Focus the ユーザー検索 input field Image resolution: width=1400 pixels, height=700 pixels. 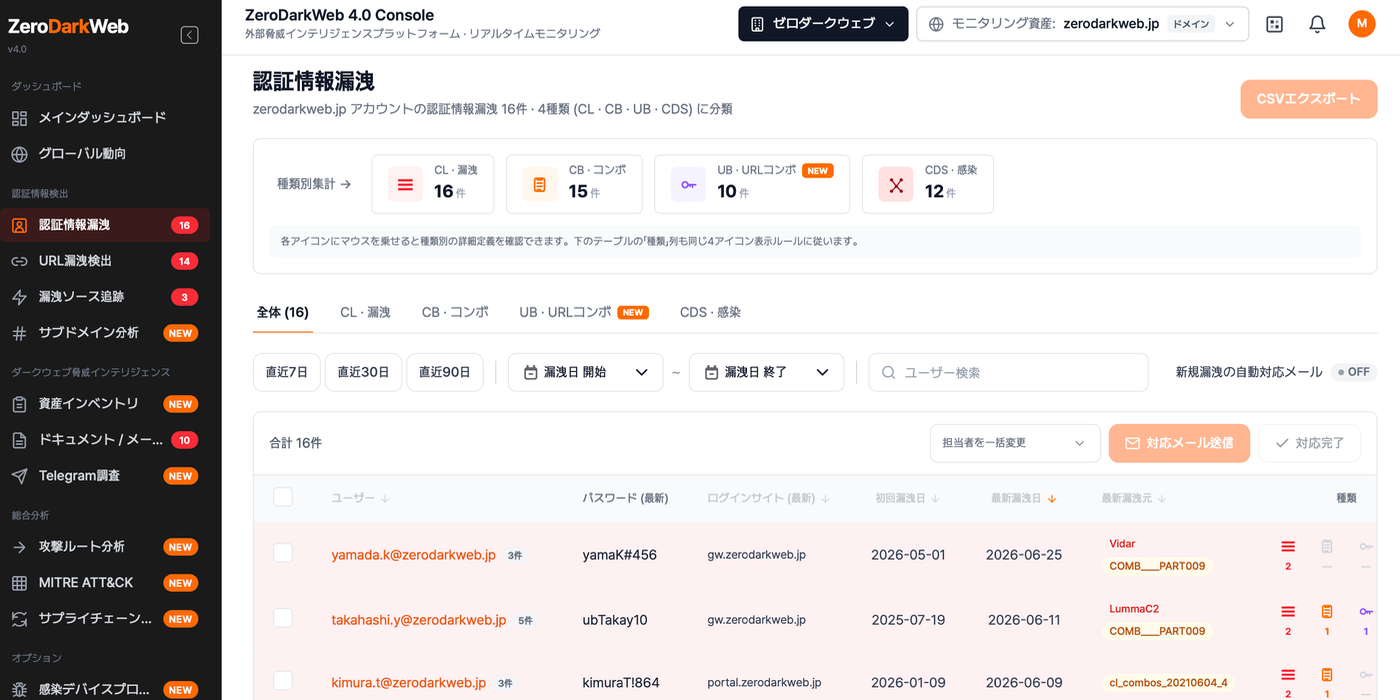(x=1008, y=372)
